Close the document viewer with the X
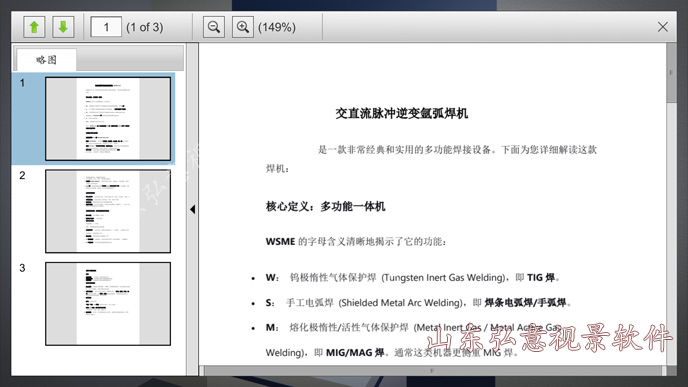 click(663, 27)
